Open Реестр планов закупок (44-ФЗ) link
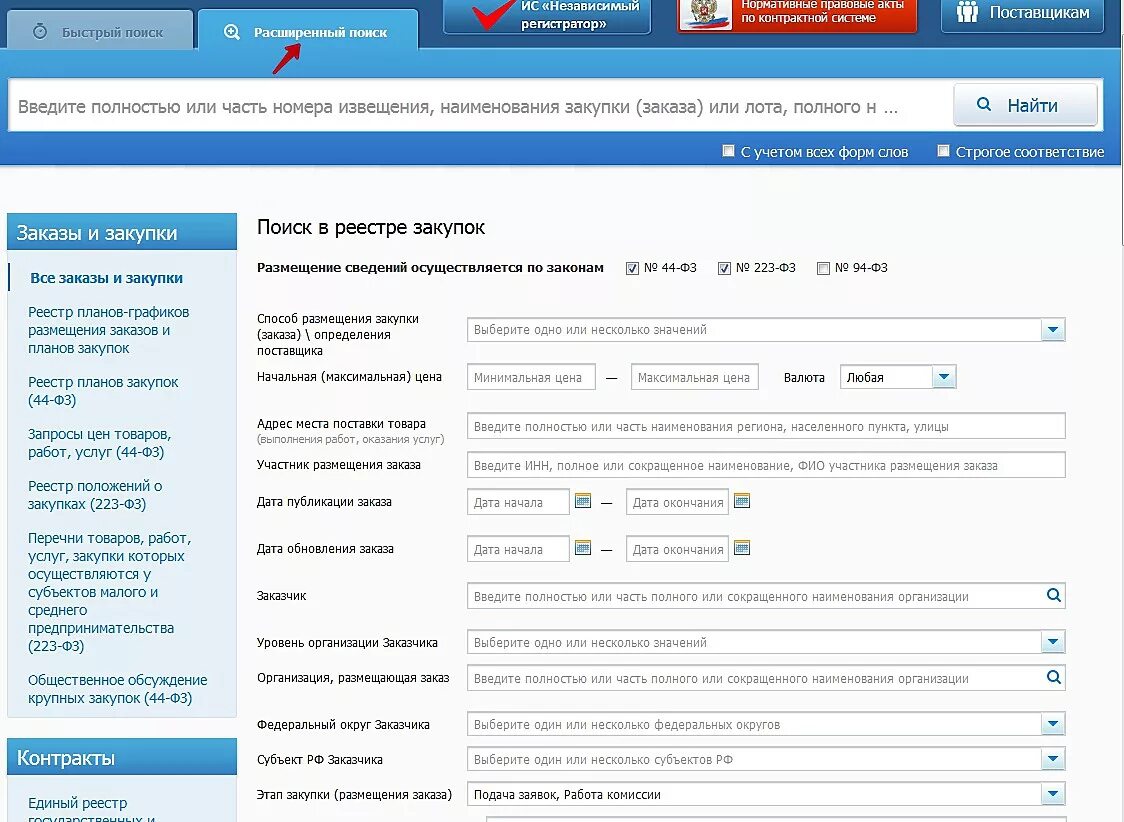This screenshot has height=822, width=1124. point(103,391)
